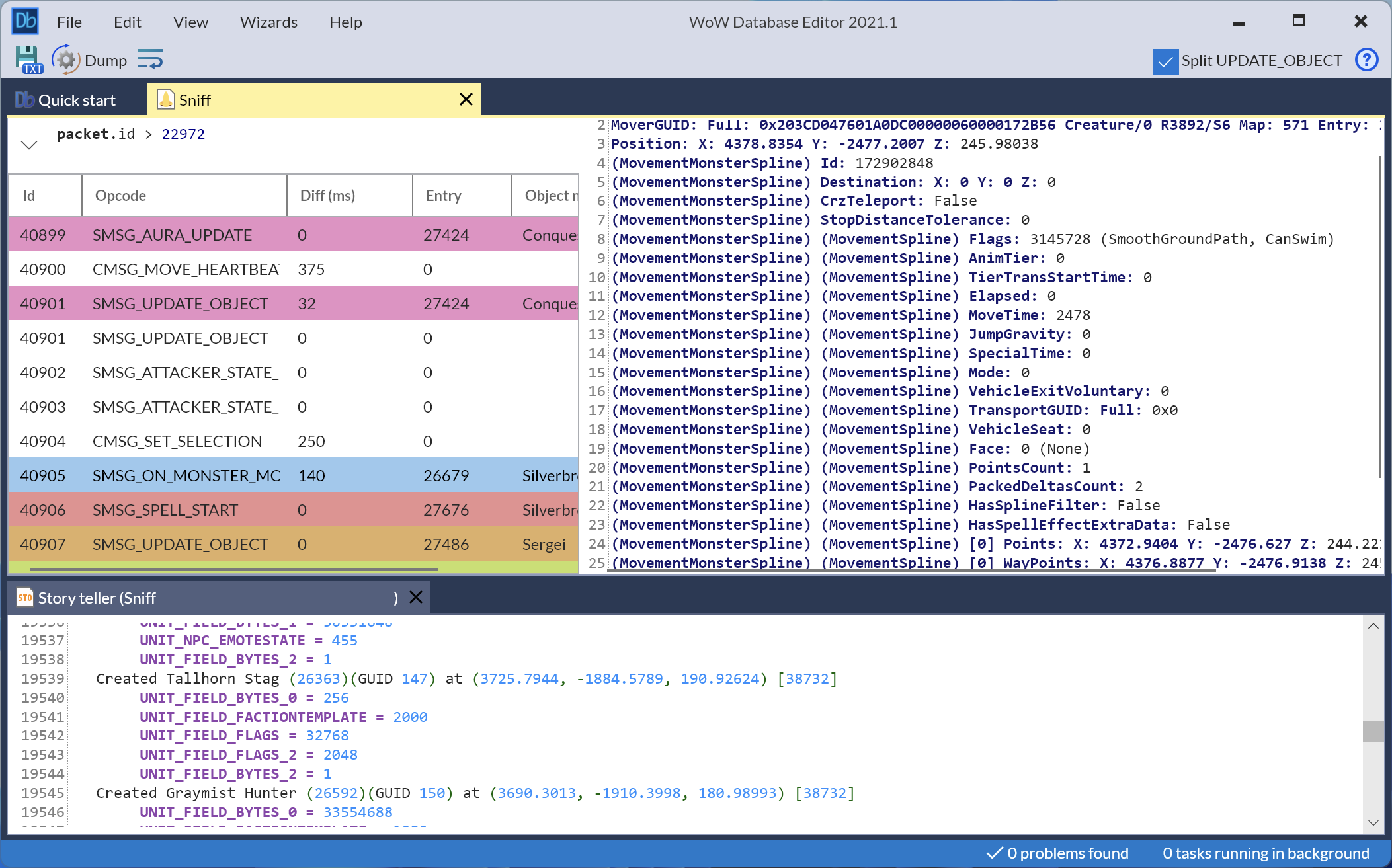1392x868 pixels.
Task: Uncheck the Split UPDATE_OBJECT checkbox
Action: coord(1165,61)
